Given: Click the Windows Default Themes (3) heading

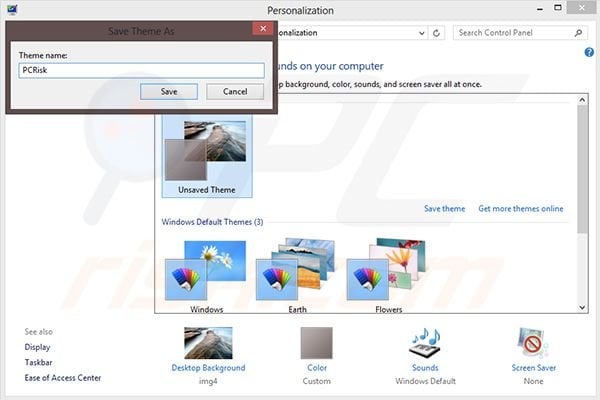Looking at the screenshot, I should (212, 222).
